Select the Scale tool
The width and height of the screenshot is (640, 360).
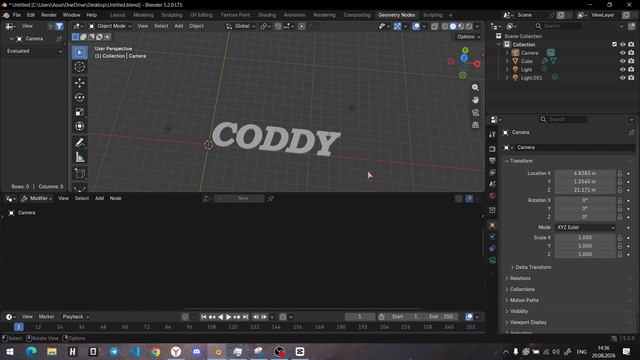coord(80,112)
